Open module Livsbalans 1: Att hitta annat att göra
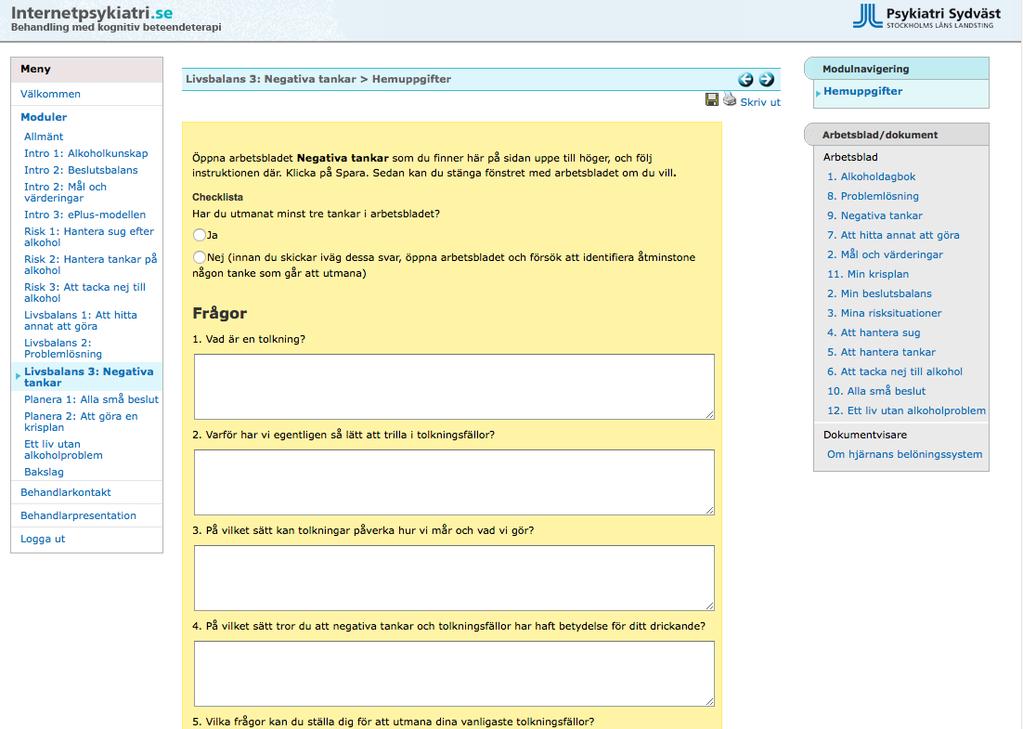This screenshot has width=1023, height=729. point(81,321)
